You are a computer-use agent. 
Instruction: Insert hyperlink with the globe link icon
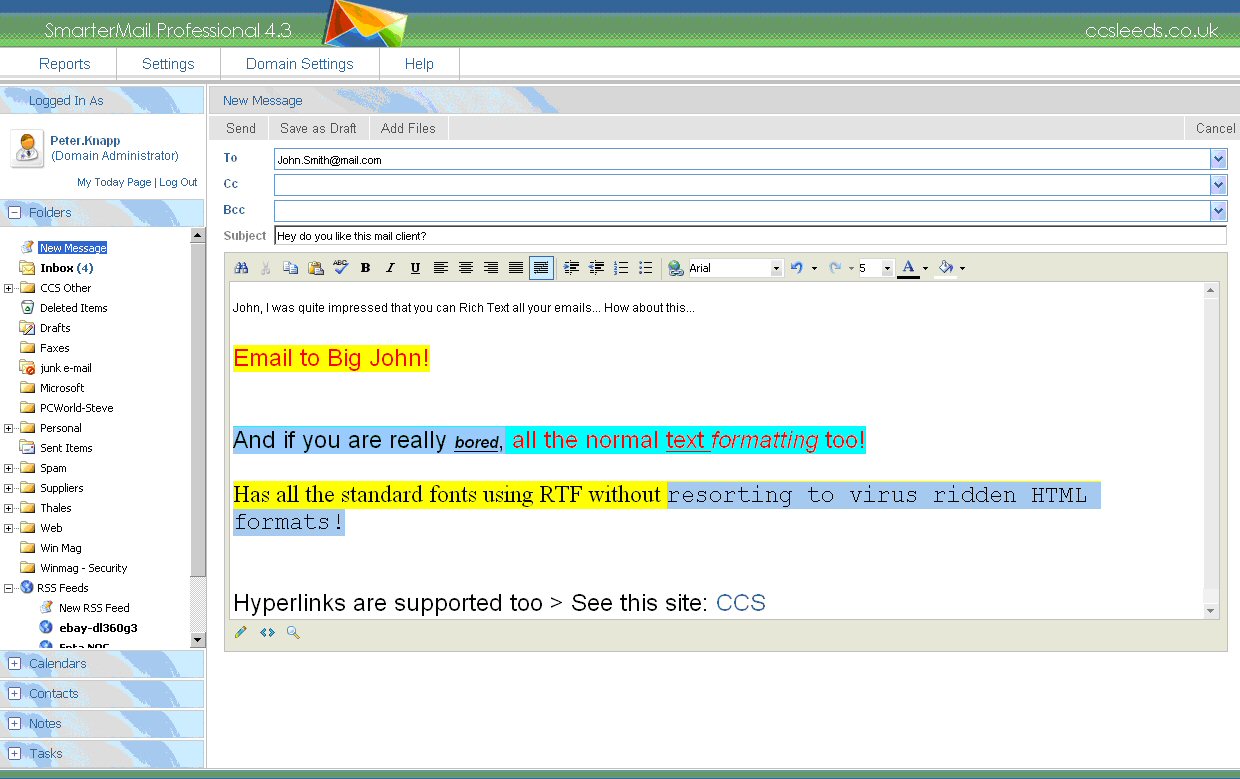(x=676, y=268)
